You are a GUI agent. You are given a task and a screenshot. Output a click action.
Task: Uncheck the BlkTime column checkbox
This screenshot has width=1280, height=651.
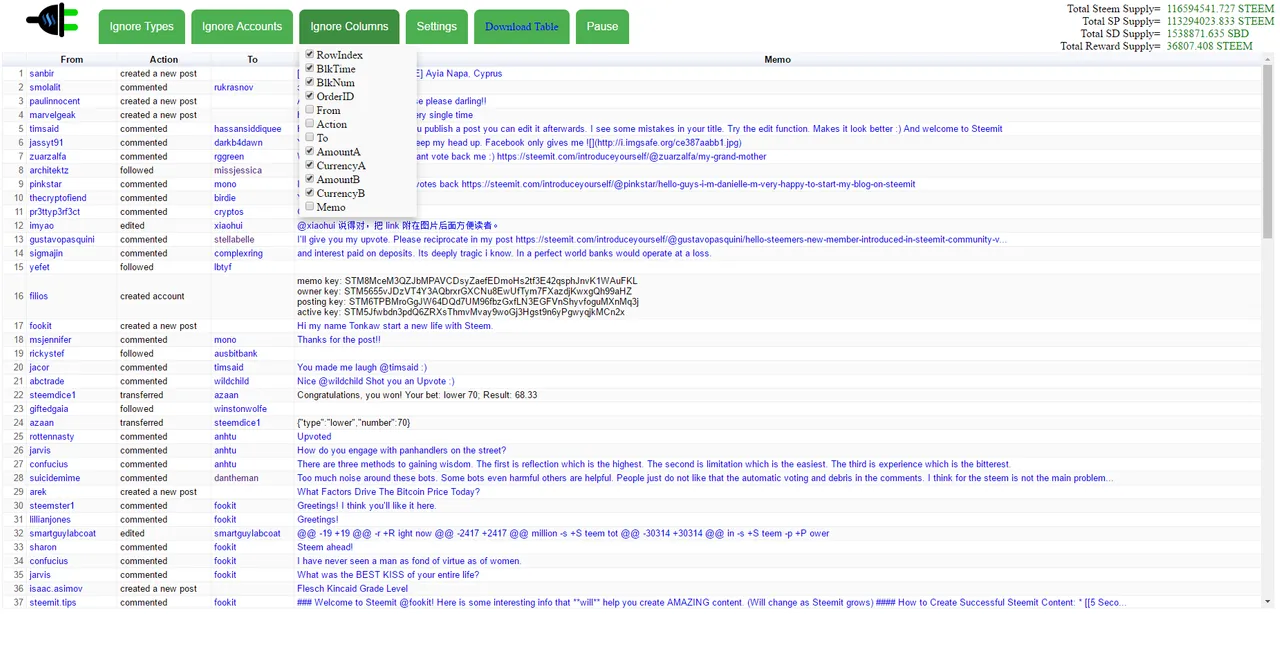point(310,69)
